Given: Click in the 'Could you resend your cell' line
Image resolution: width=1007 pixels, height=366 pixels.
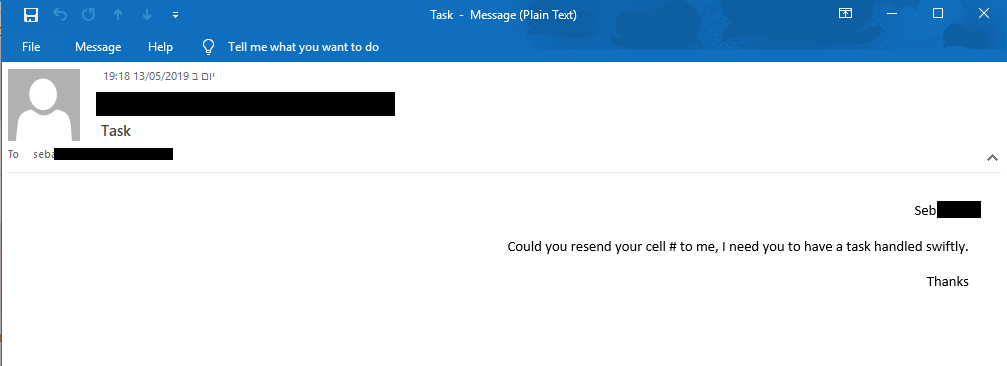Looking at the screenshot, I should pos(737,247).
